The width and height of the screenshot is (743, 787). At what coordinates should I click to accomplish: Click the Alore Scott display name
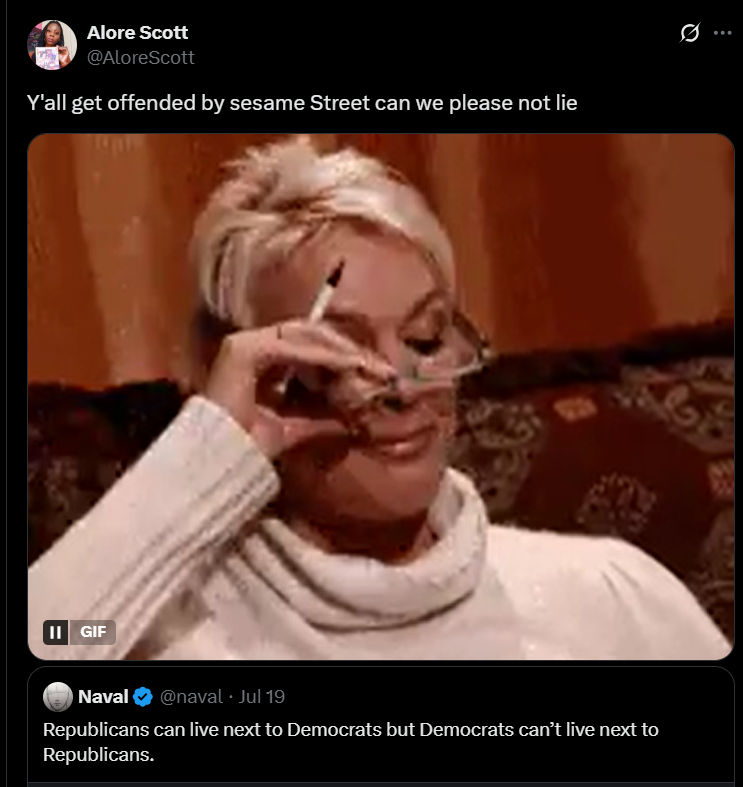(x=138, y=33)
